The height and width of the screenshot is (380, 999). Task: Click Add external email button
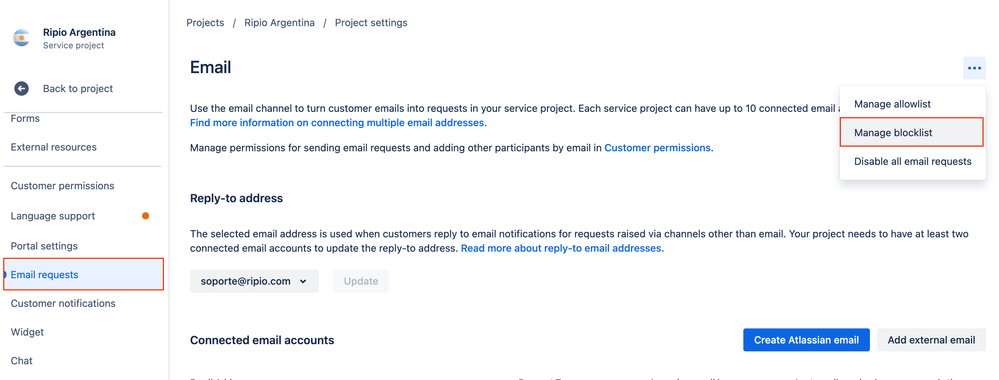(931, 340)
